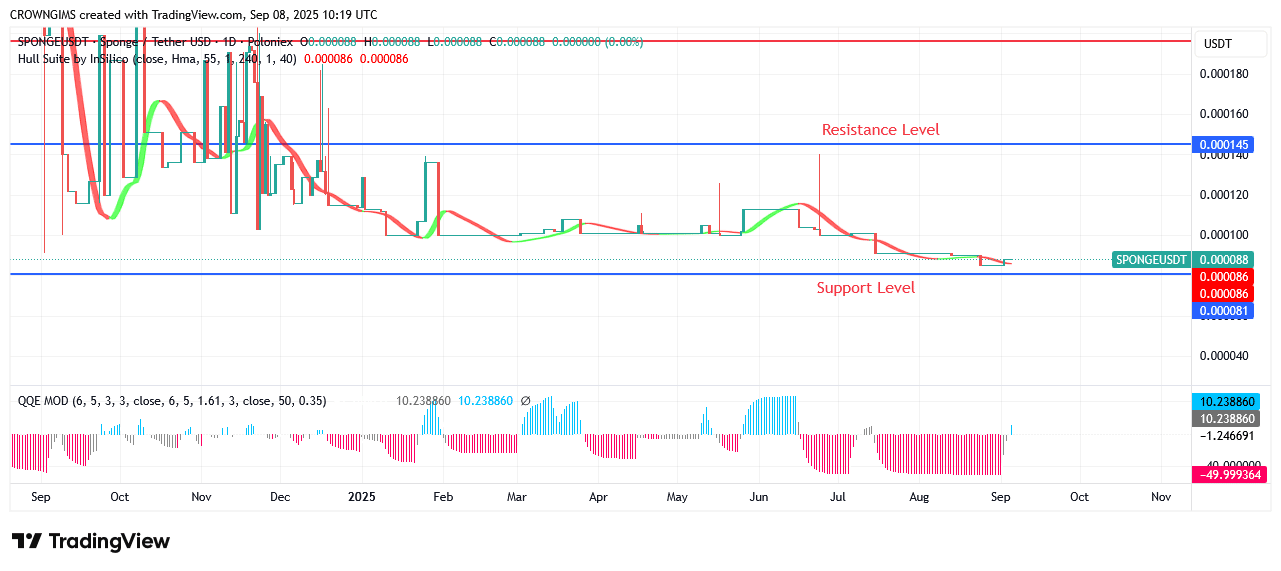
Task: Click the blue 10.238860 value in QQE legend
Action: pos(486,400)
